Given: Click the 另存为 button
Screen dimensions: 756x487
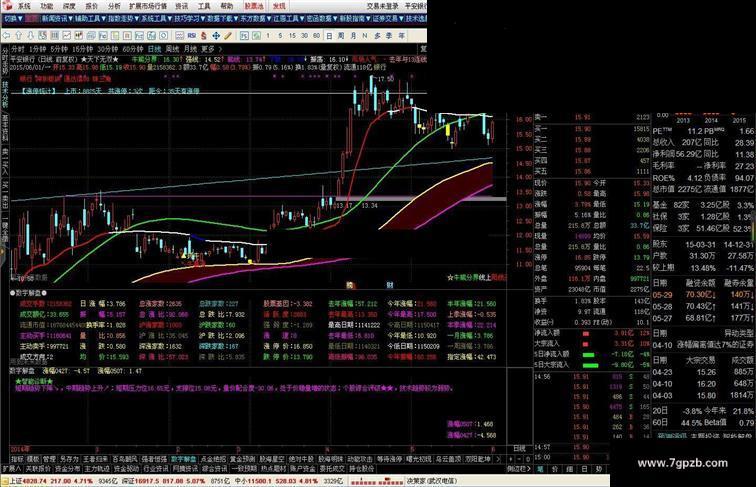Looking at the screenshot, I should (x=69, y=459).
